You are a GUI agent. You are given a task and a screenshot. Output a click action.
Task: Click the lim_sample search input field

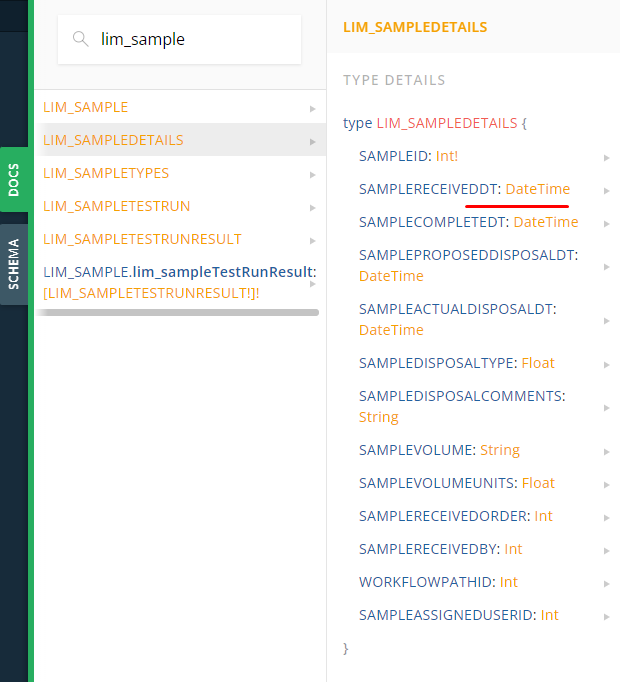pyautogui.click(x=190, y=40)
